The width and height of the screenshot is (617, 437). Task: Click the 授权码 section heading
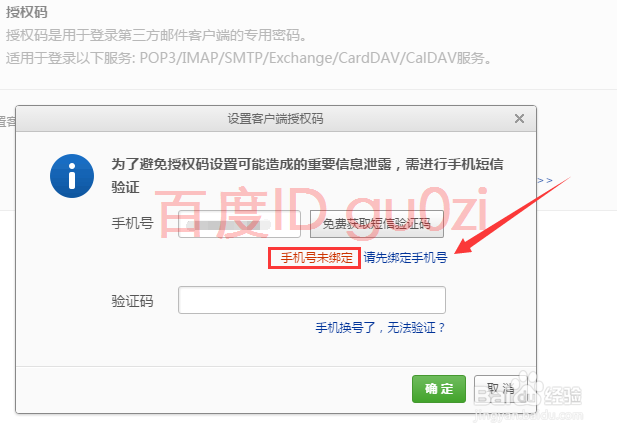pos(27,12)
